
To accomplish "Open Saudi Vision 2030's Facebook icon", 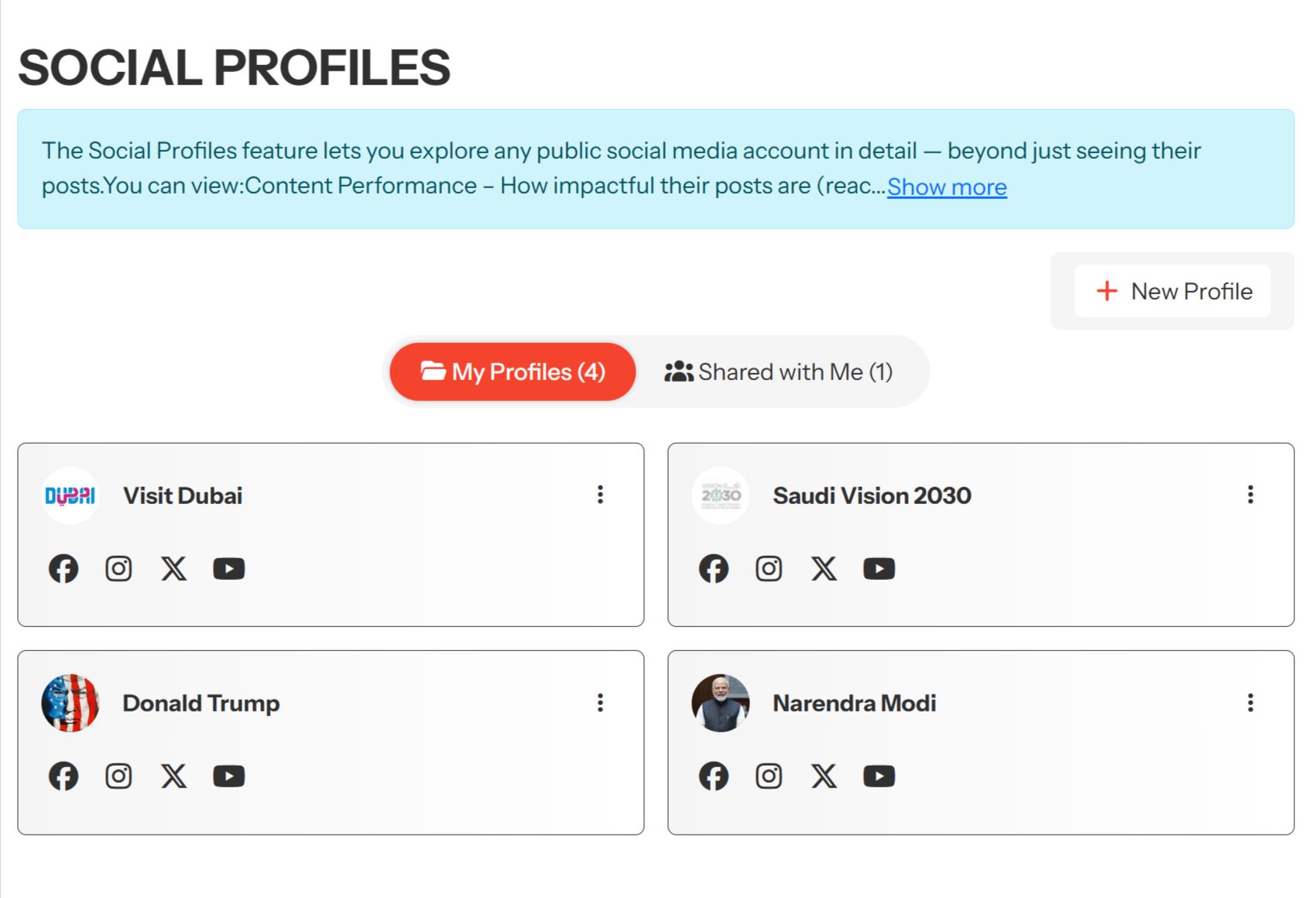I will point(714,569).
